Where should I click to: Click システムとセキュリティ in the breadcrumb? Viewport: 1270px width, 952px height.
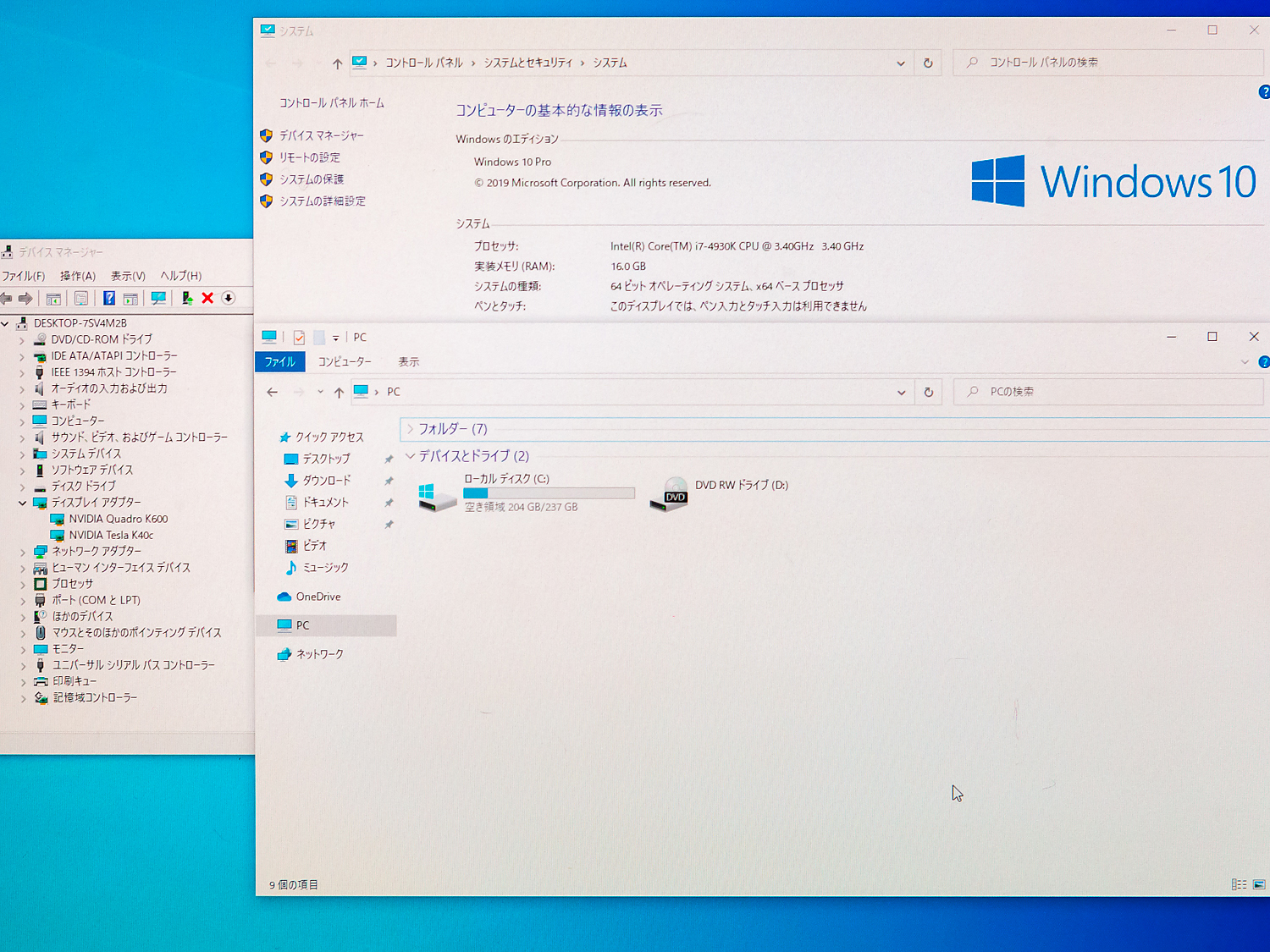click(528, 63)
